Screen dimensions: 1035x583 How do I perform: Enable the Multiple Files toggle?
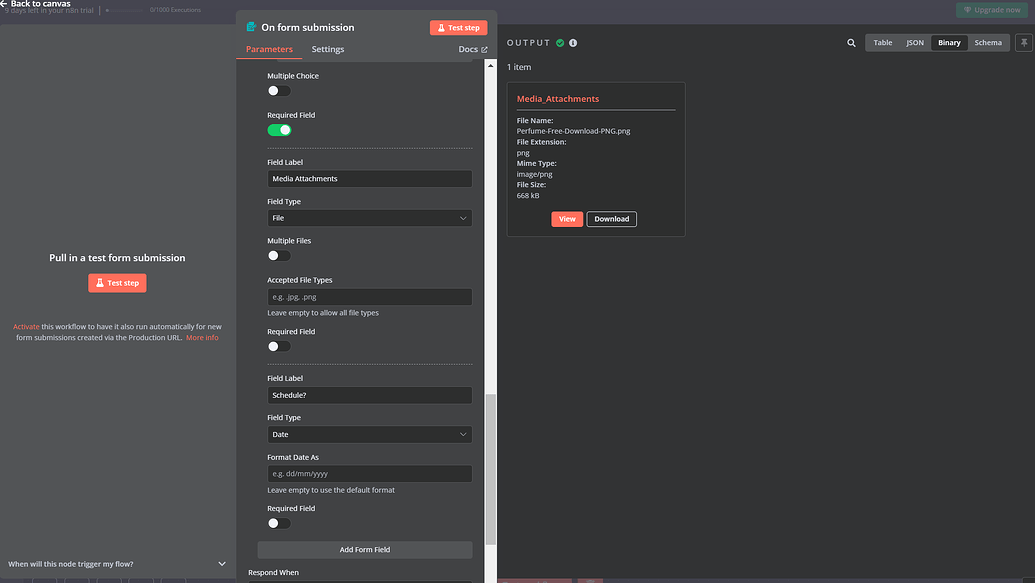click(x=279, y=256)
